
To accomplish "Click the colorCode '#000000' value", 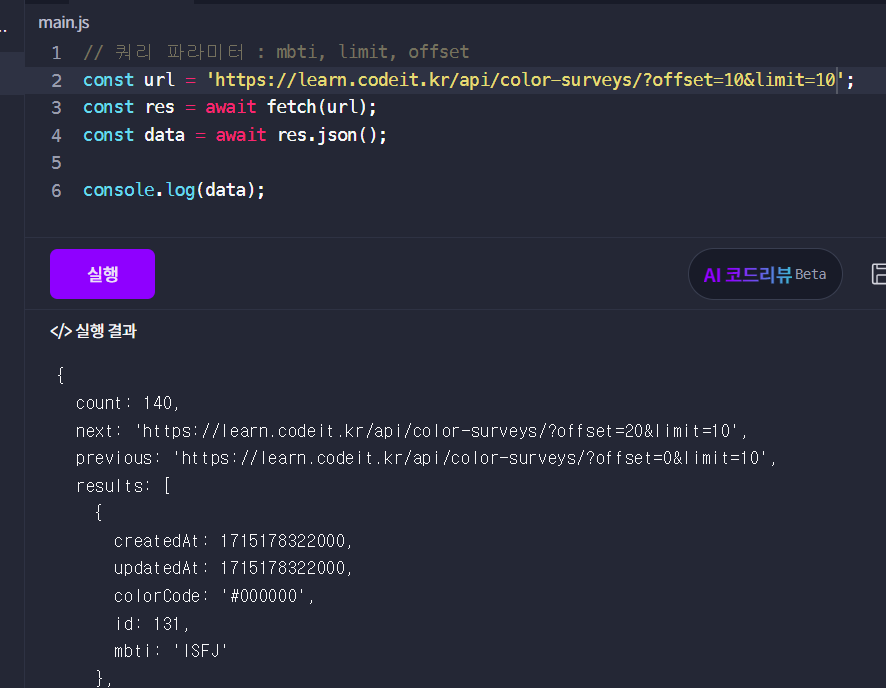I will coord(263,596).
